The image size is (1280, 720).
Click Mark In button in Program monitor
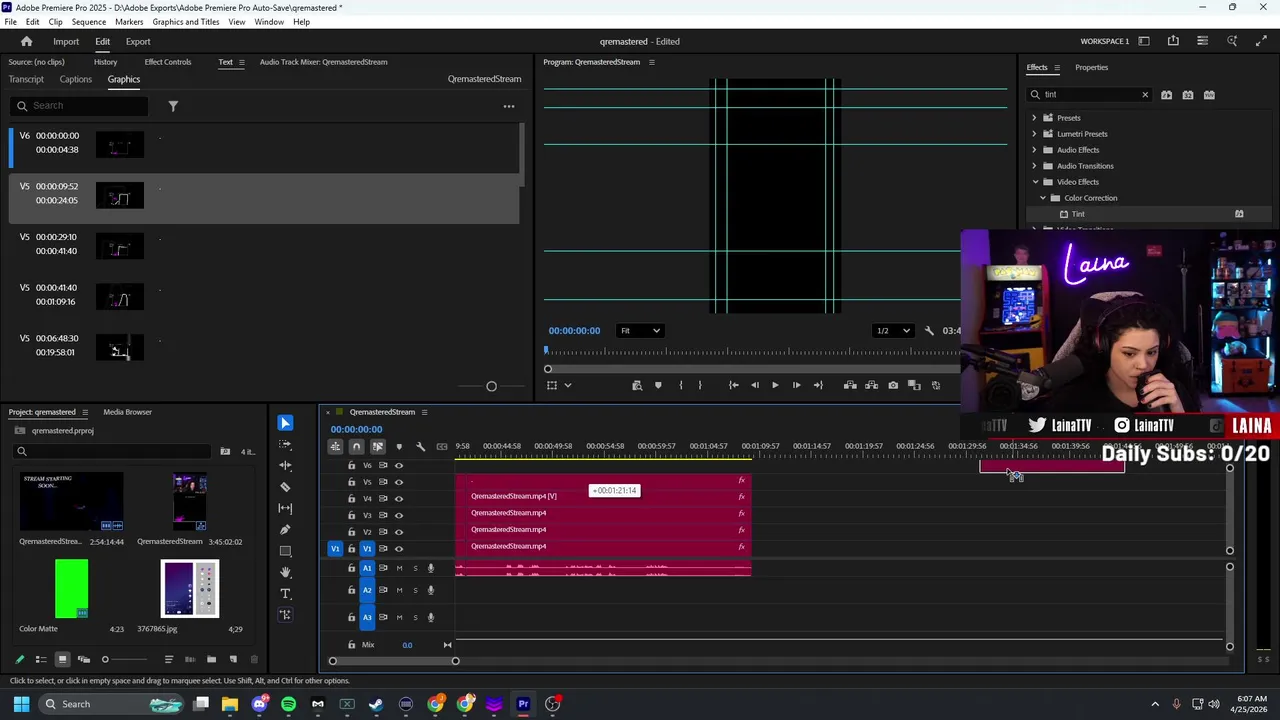pos(680,385)
